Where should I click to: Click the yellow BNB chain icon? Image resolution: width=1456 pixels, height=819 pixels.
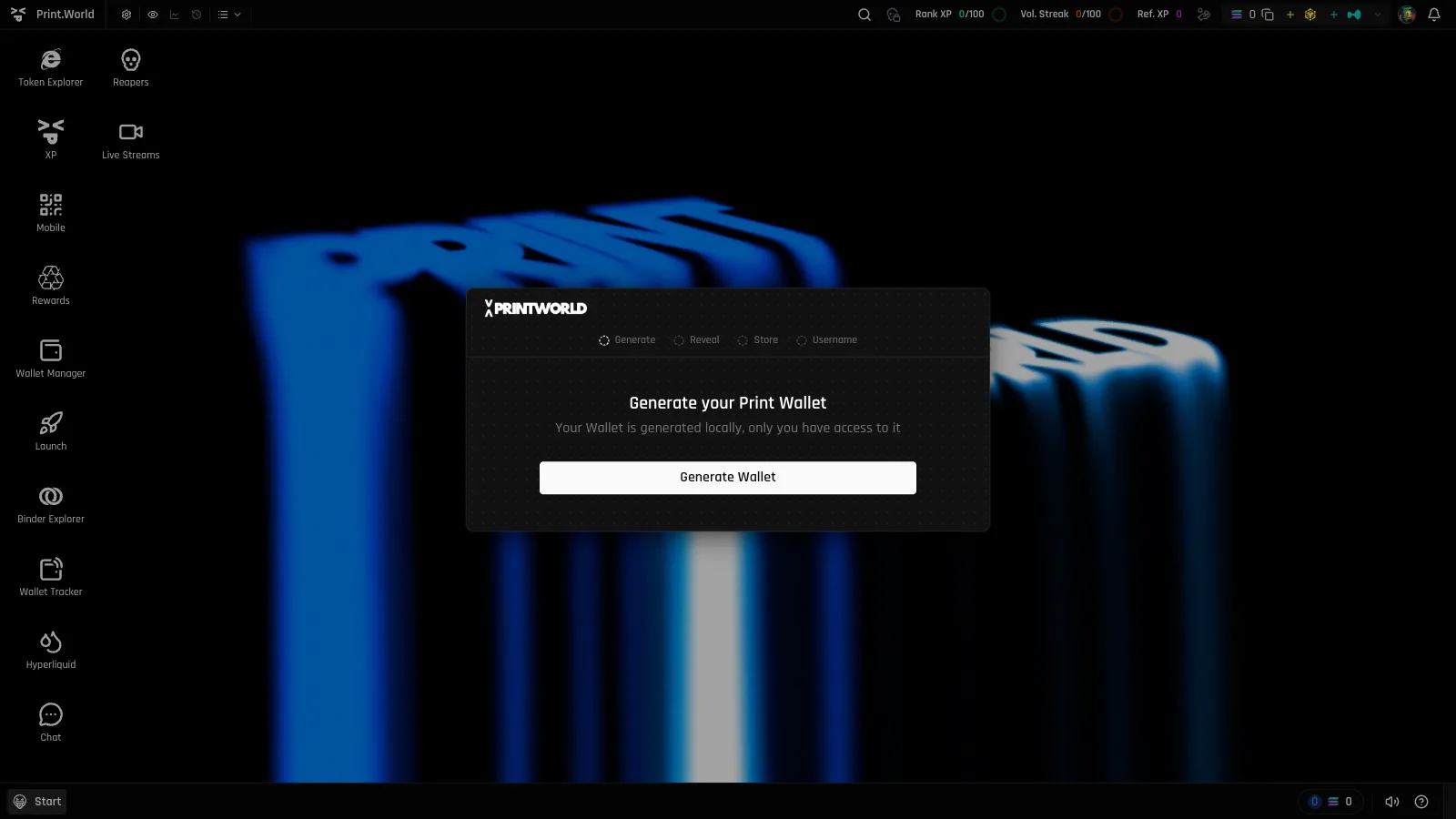pos(1310,15)
